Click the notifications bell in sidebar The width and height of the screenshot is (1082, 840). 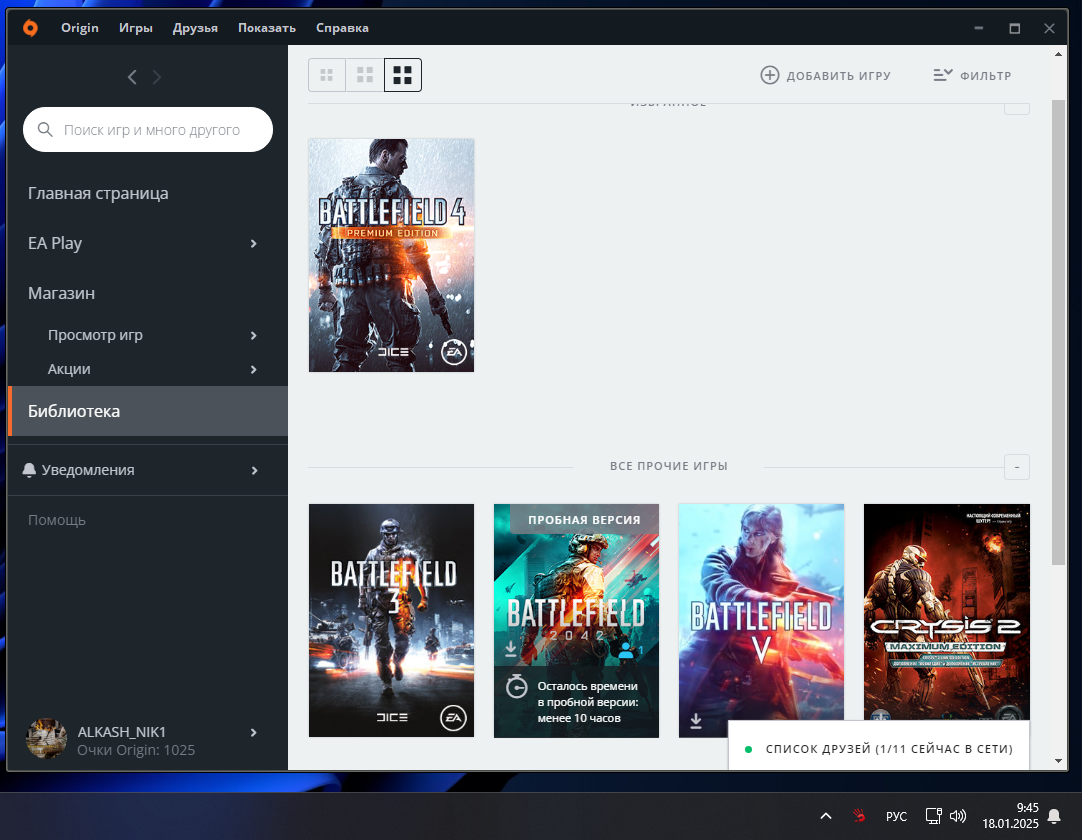click(29, 470)
